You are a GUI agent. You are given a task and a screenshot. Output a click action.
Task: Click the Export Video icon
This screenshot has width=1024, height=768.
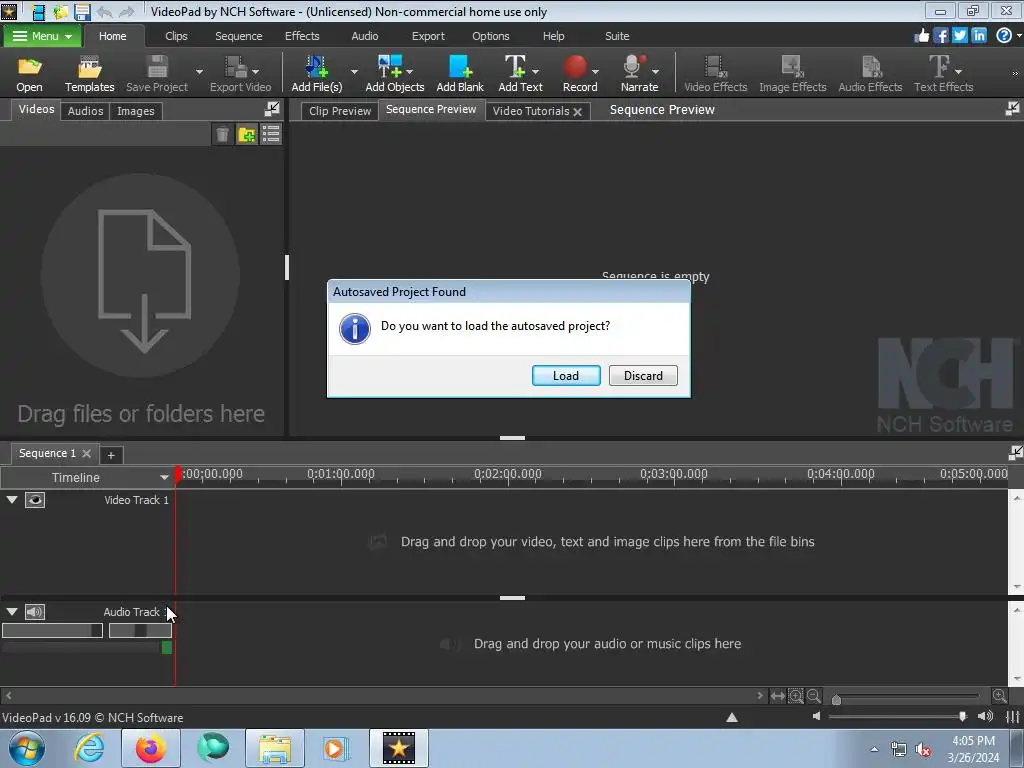click(x=236, y=67)
